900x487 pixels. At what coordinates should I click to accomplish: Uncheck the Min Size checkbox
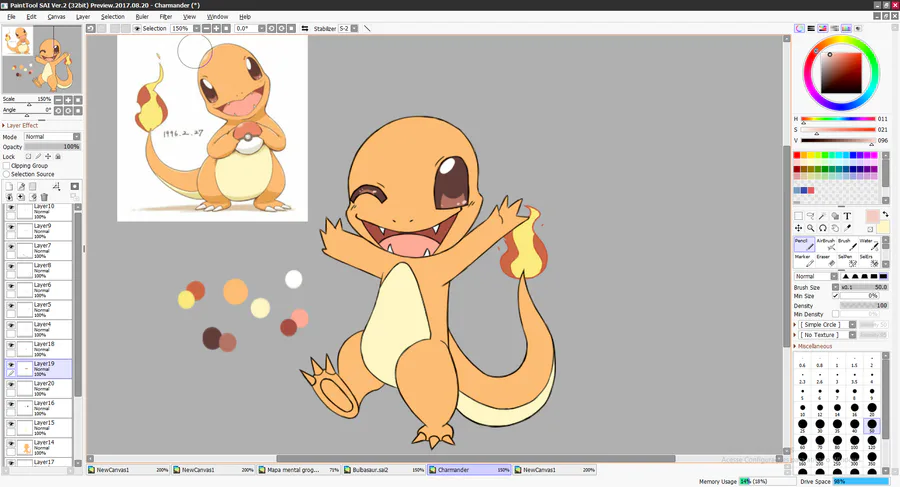coord(836,296)
